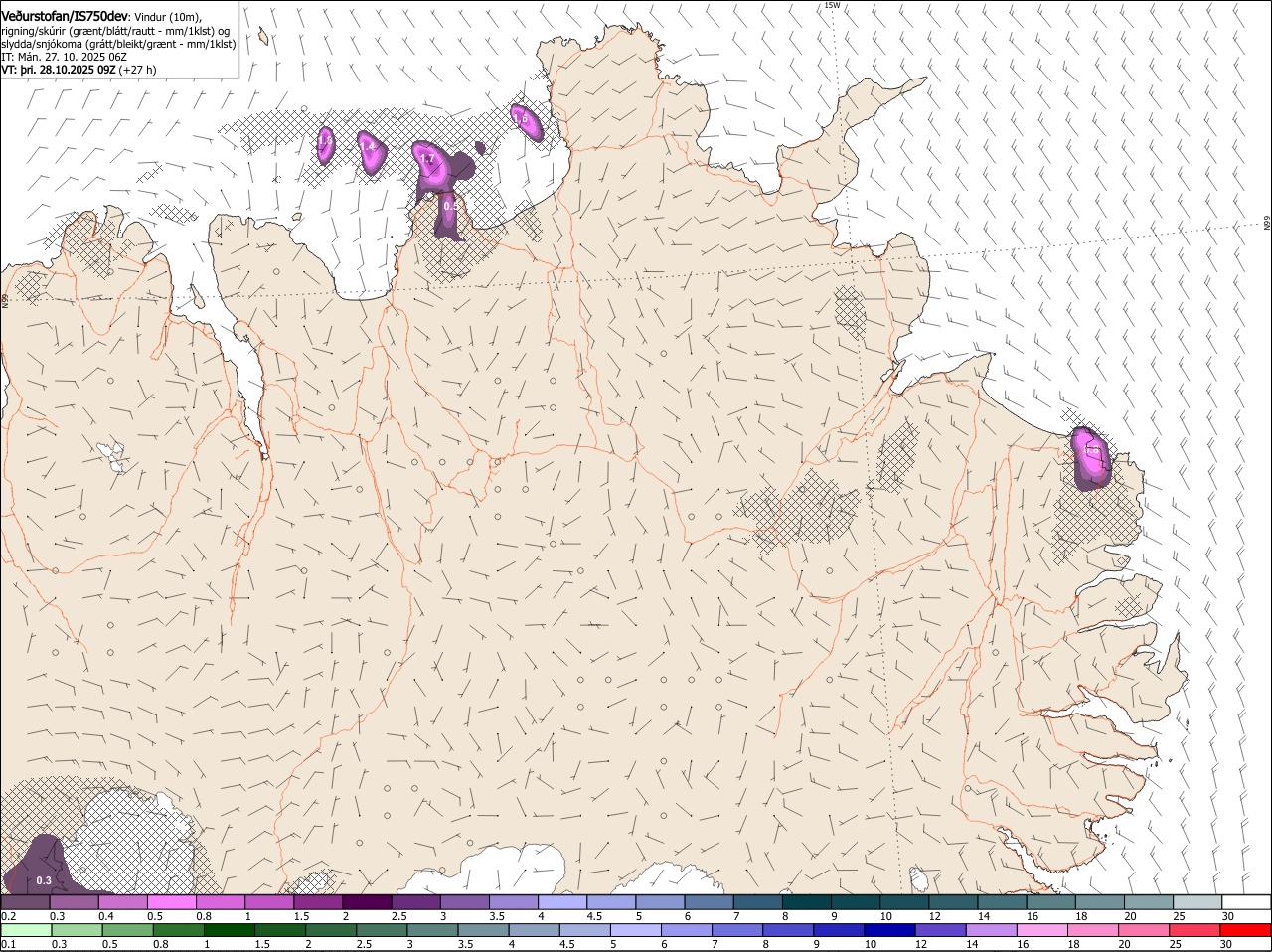The height and width of the screenshot is (952, 1272).
Task: Select the 0.2–0.3 dark purple swatch, upper legend
Action: 25,901
